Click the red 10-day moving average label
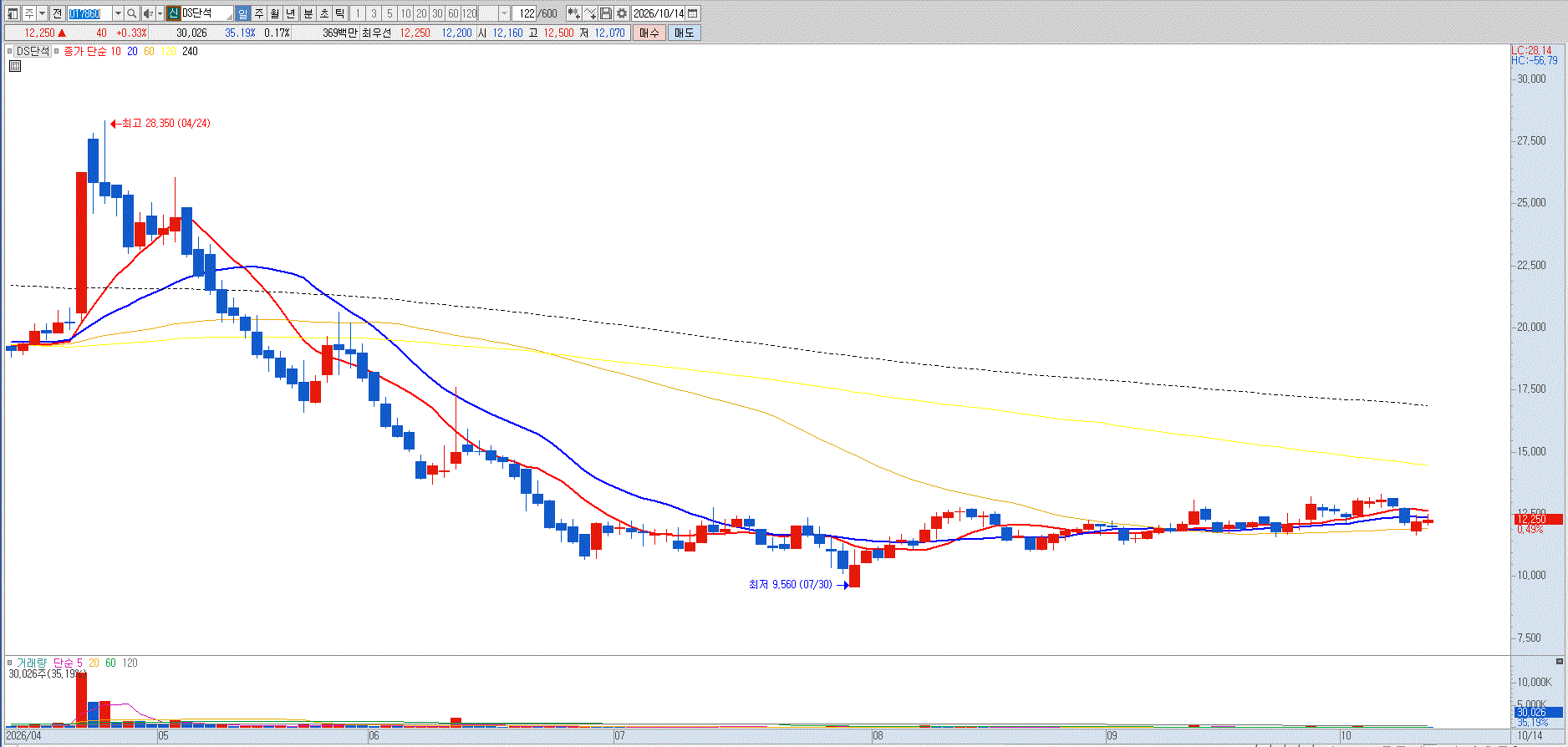Screen dimensions: 1568x747 click(x=115, y=51)
